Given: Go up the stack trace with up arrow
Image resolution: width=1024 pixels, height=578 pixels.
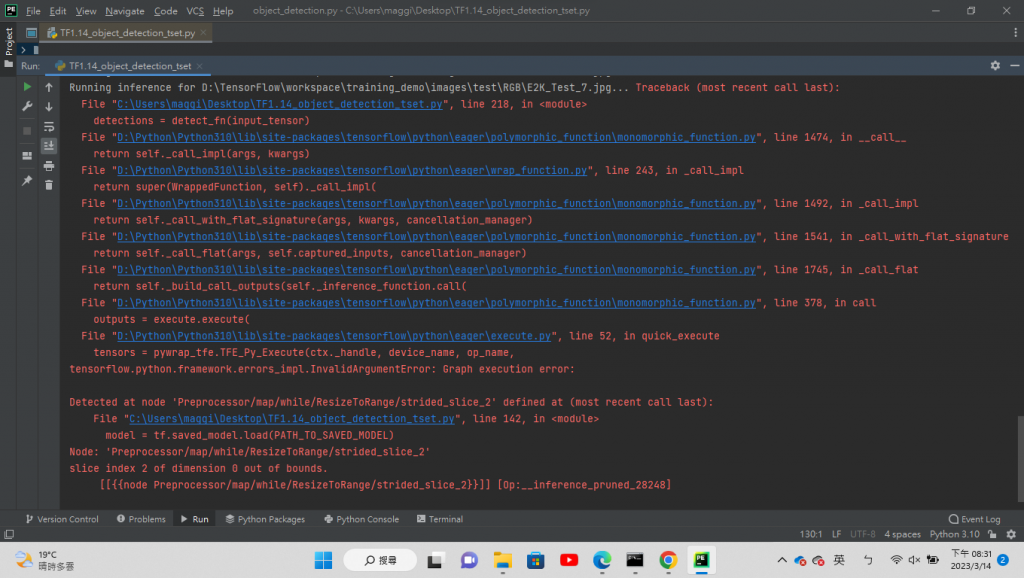Looking at the screenshot, I should tap(49, 87).
